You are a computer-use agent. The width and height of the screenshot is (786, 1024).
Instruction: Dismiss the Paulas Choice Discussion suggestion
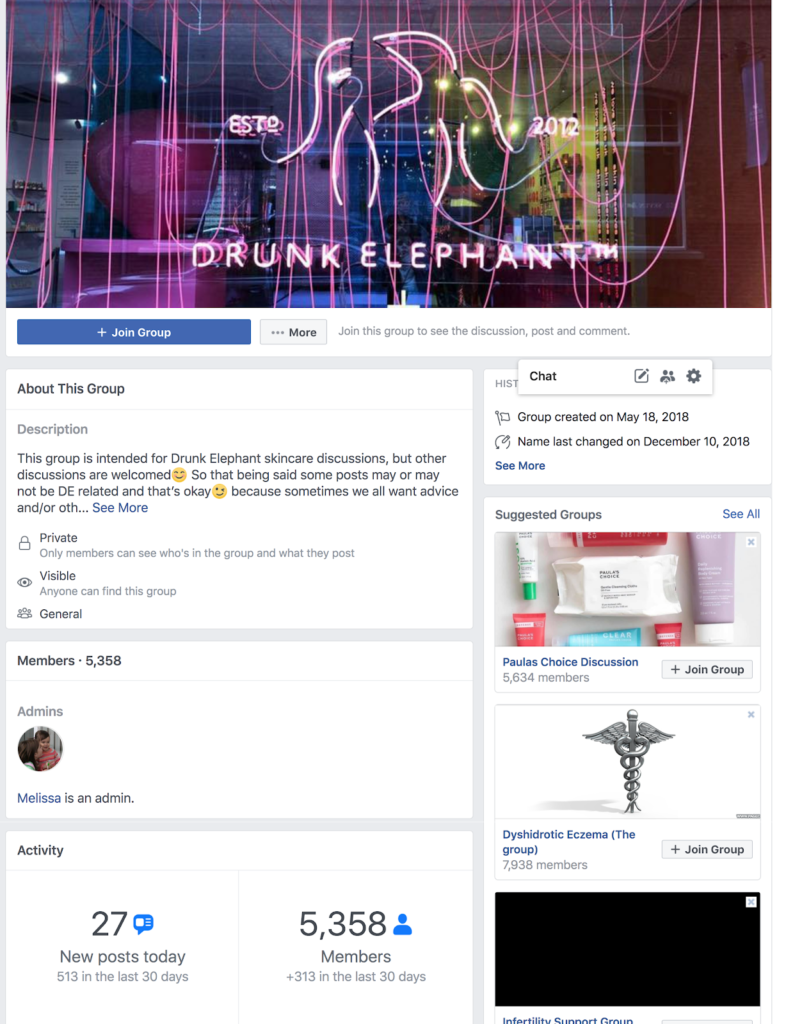tap(751, 542)
